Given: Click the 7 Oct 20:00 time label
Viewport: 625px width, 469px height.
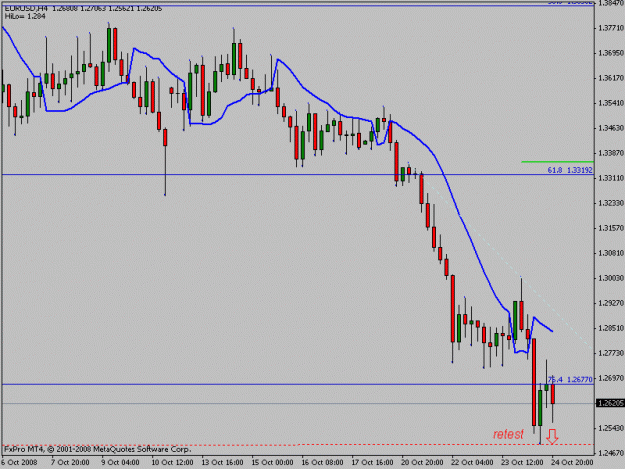Looking at the screenshot, I should [x=70, y=463].
